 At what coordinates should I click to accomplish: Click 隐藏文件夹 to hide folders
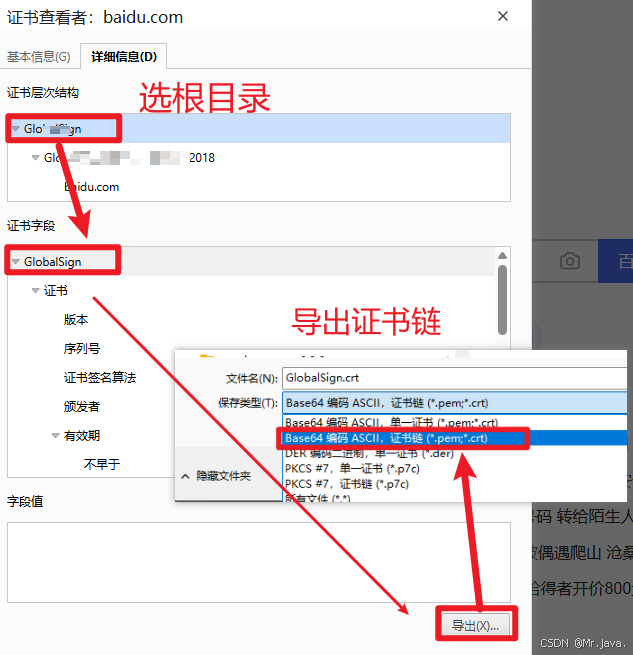point(216,476)
